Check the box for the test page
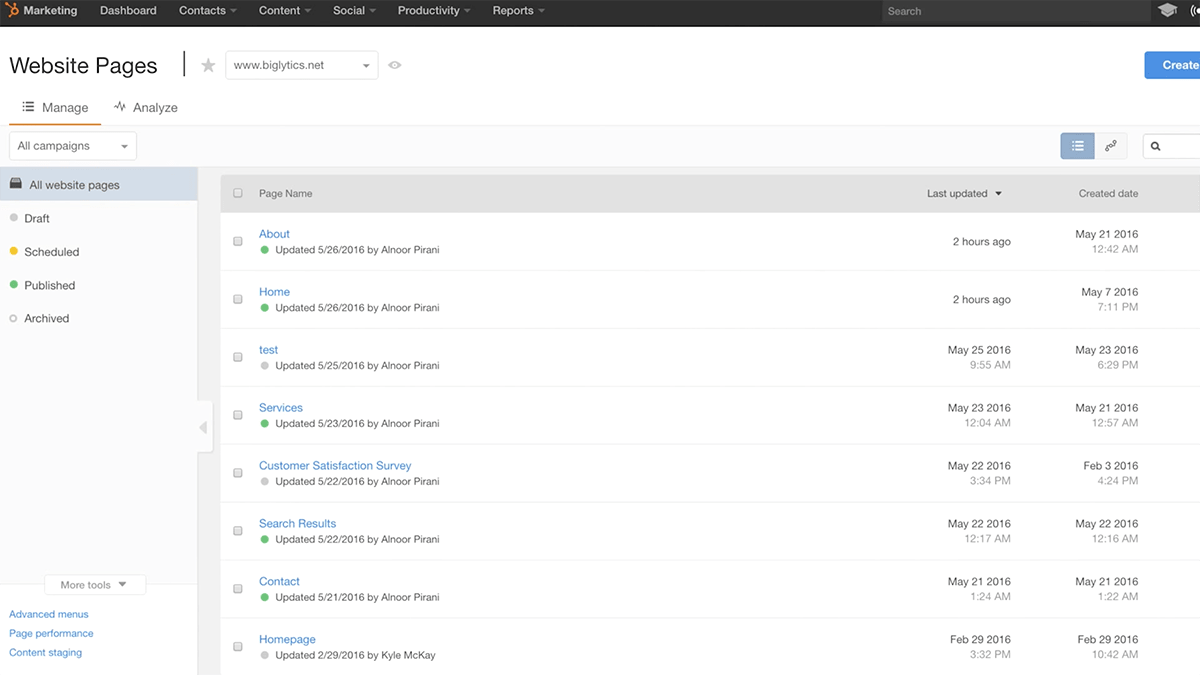 pyautogui.click(x=238, y=357)
